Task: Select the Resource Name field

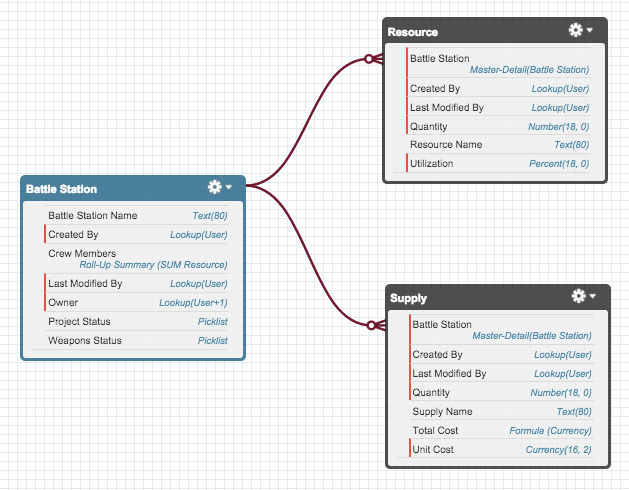Action: (x=499, y=144)
